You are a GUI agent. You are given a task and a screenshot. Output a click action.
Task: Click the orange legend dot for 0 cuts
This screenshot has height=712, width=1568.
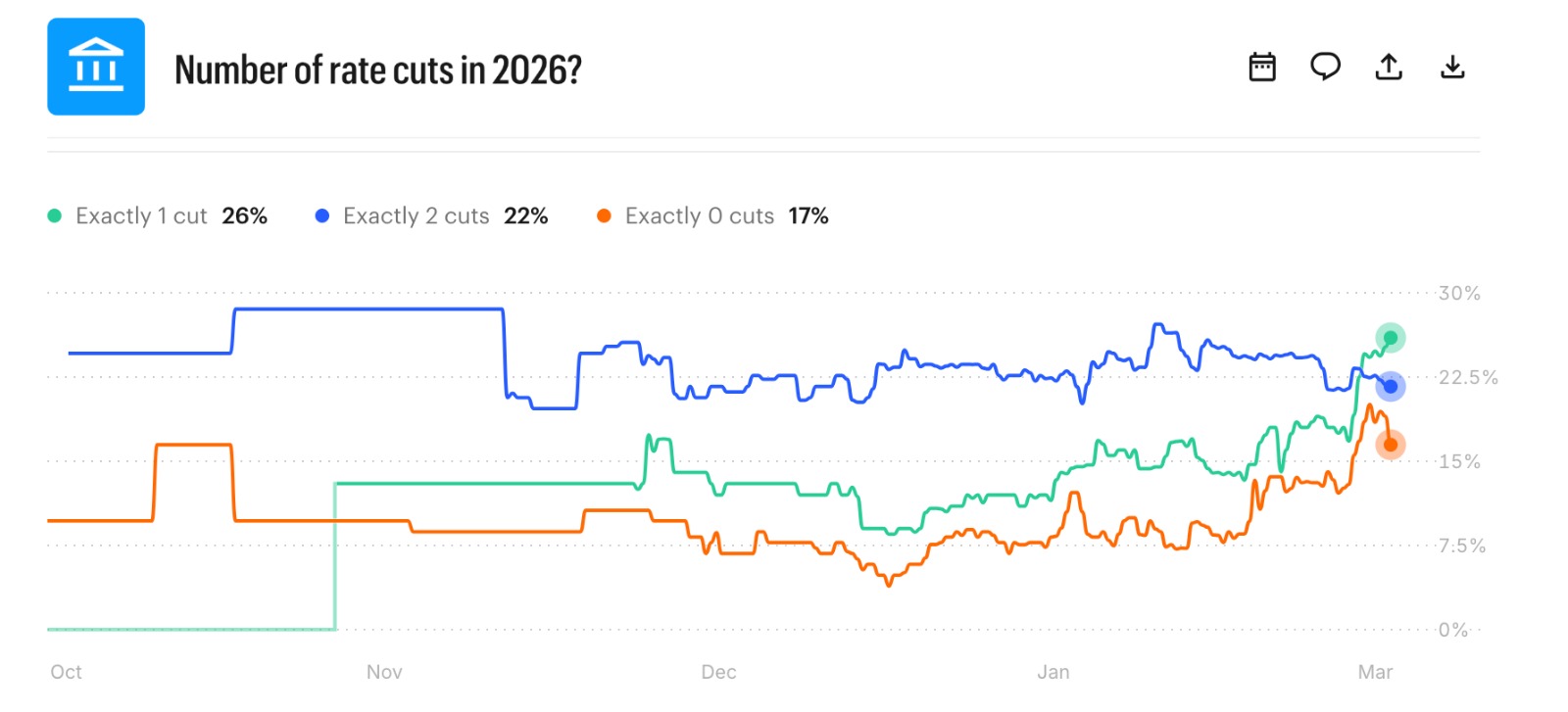tap(604, 215)
